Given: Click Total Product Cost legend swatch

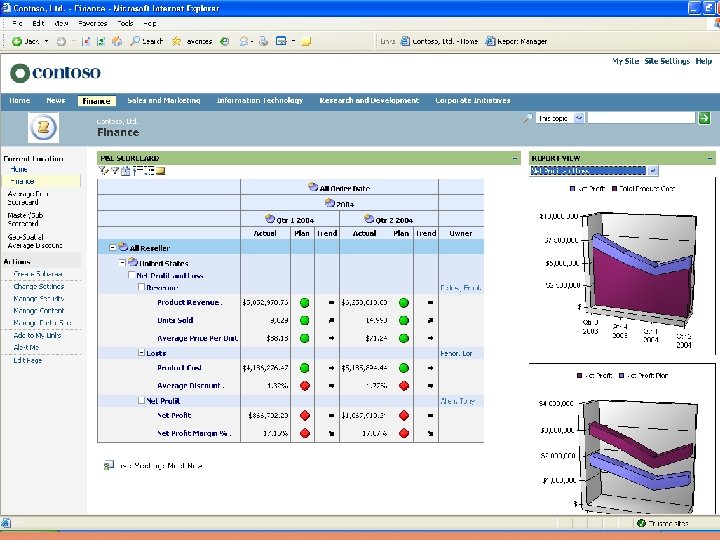Looking at the screenshot, I should (x=614, y=188).
